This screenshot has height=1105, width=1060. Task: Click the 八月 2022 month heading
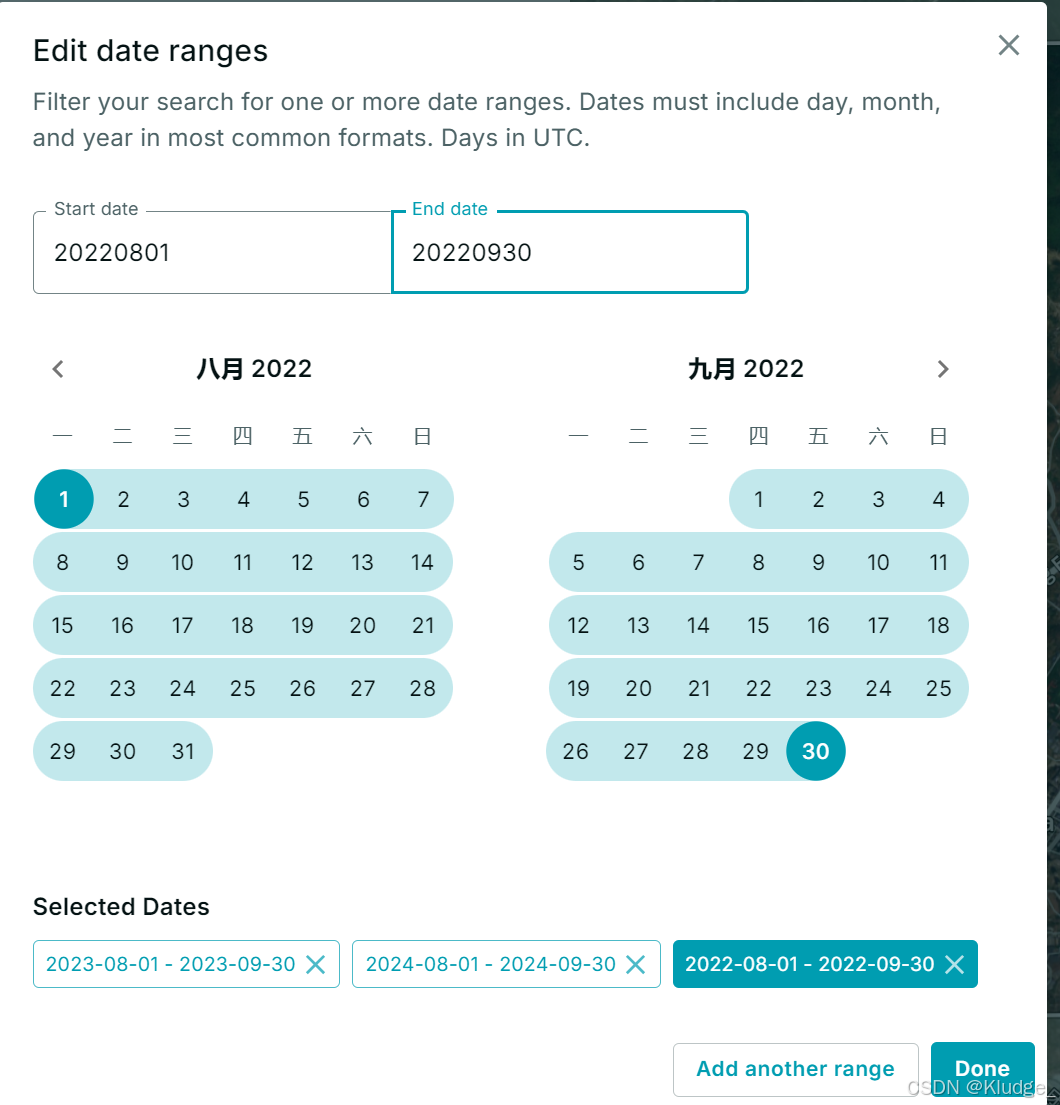pyautogui.click(x=254, y=369)
